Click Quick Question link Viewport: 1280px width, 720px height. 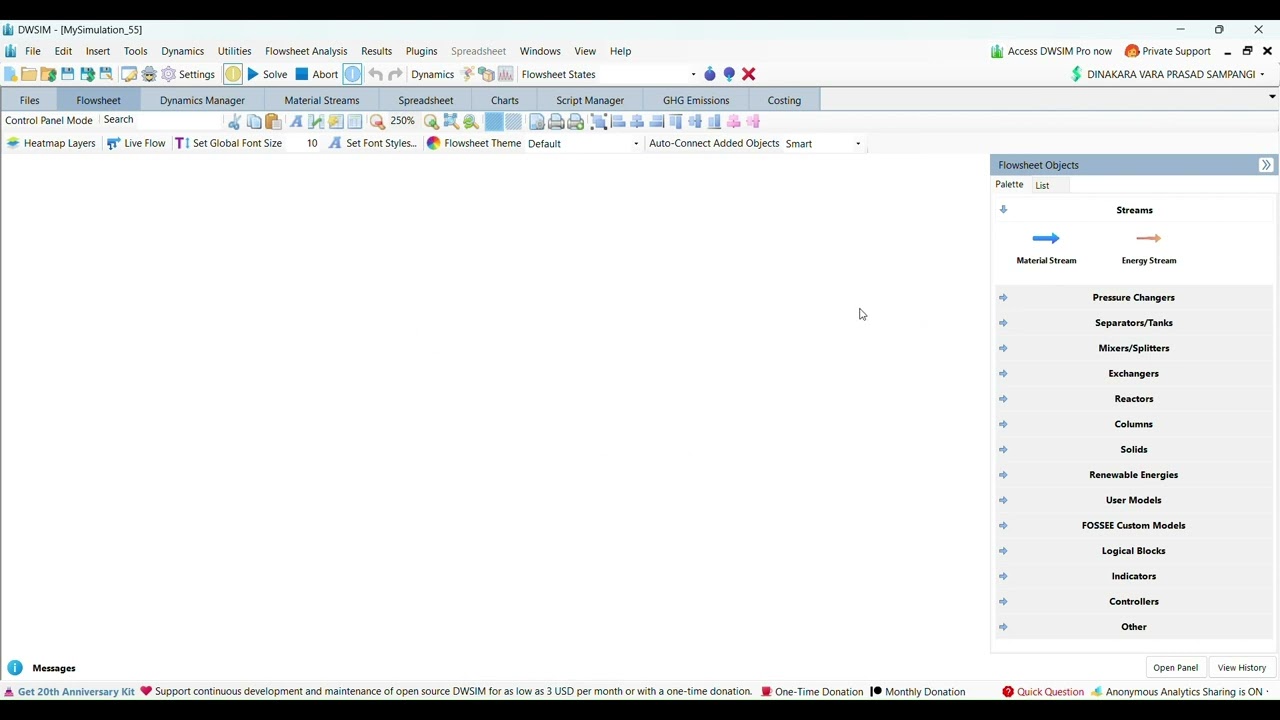pyautogui.click(x=1043, y=692)
